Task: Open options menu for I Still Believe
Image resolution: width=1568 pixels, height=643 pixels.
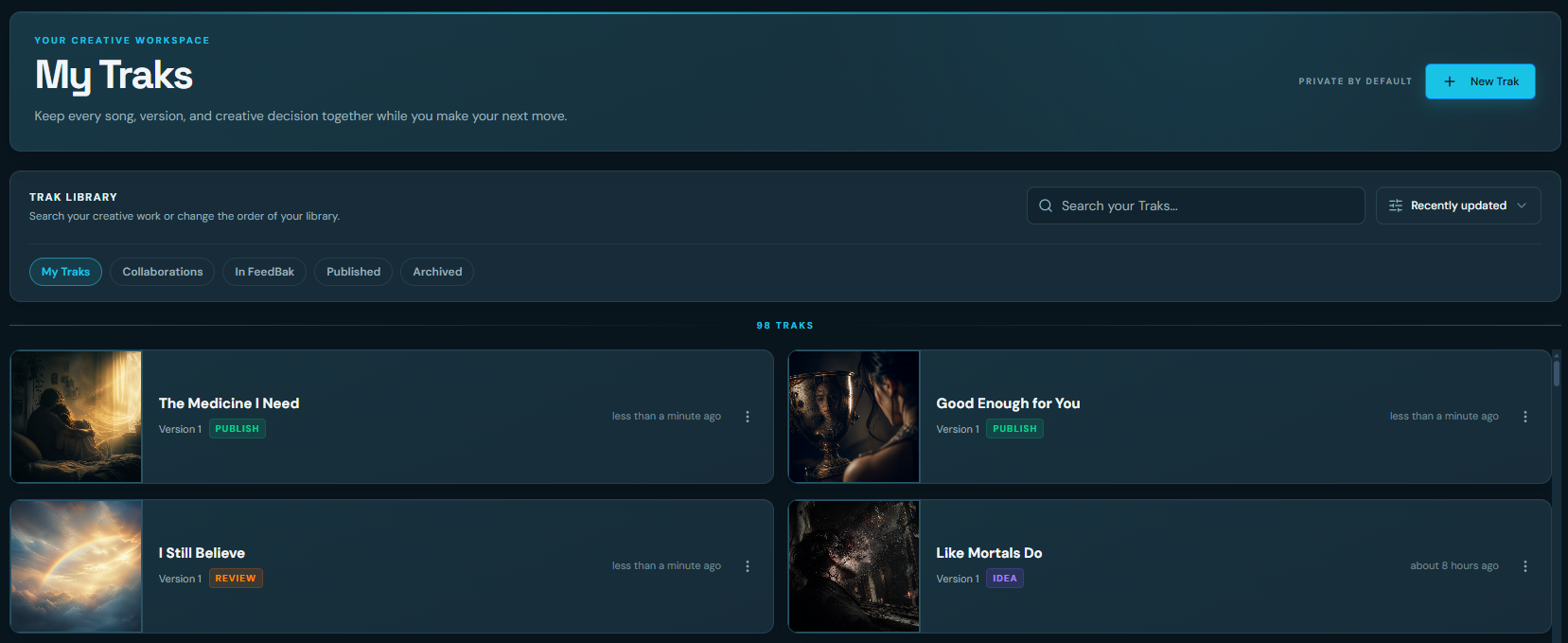Action: pyautogui.click(x=748, y=566)
